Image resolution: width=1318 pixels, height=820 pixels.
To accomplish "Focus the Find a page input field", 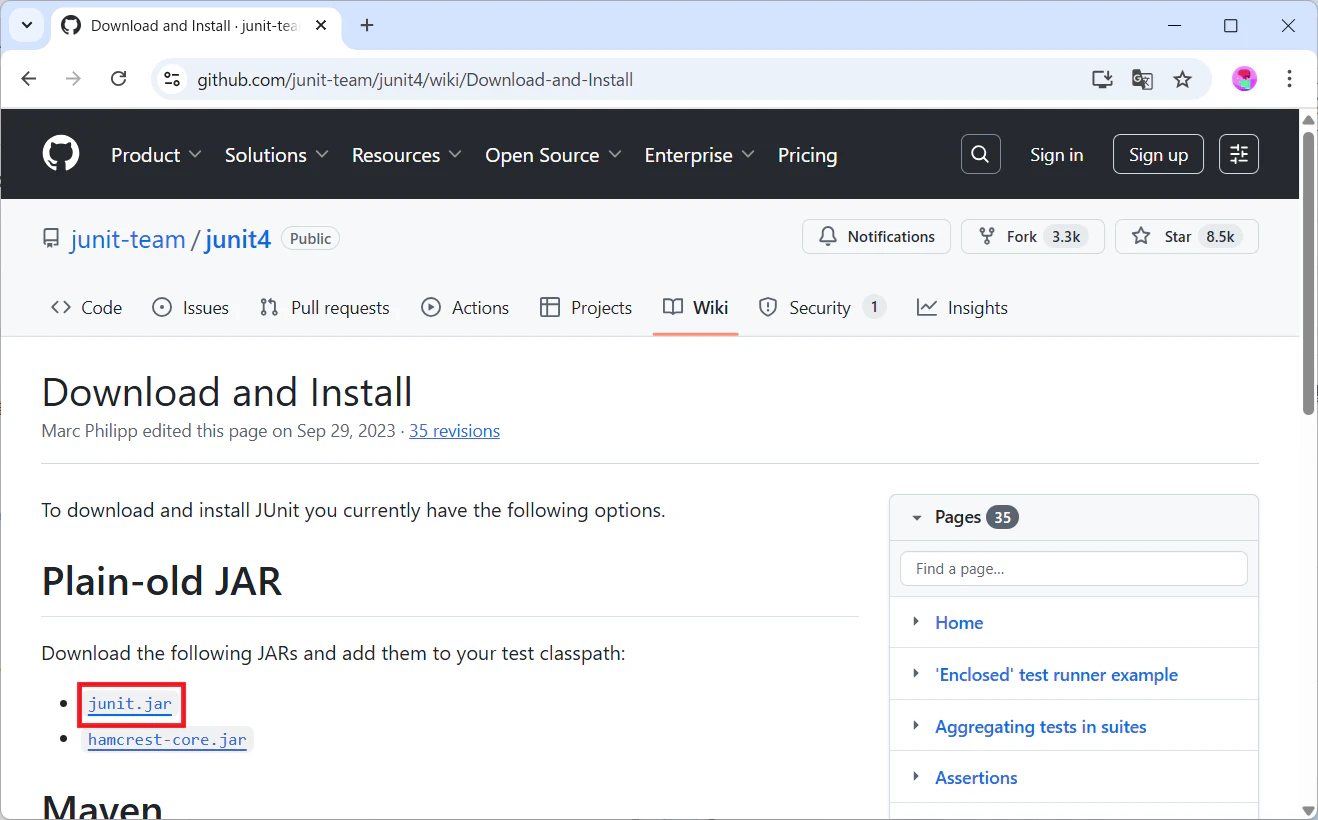I will pyautogui.click(x=1074, y=569).
